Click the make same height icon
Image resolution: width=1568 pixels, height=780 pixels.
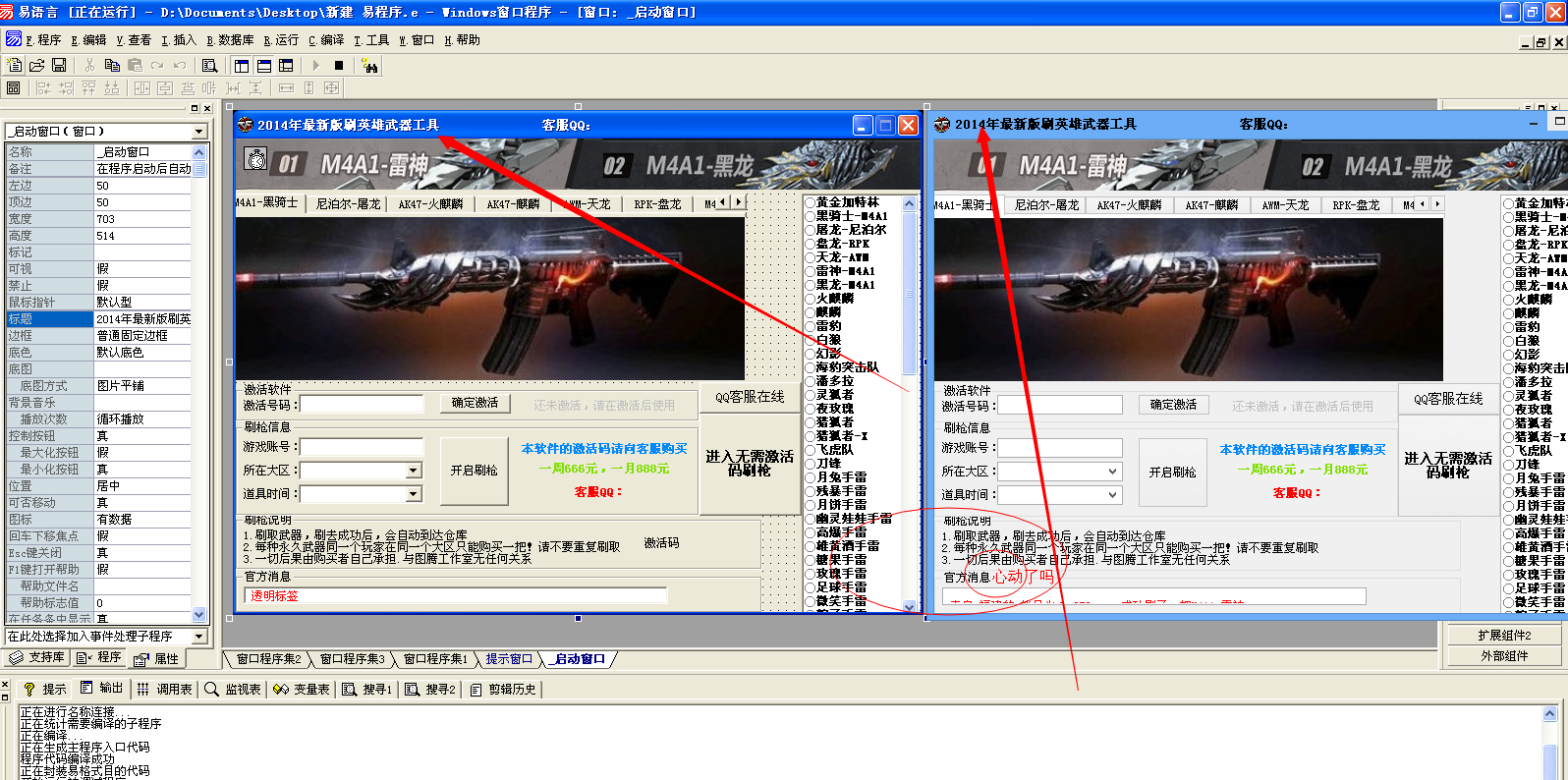tap(308, 87)
